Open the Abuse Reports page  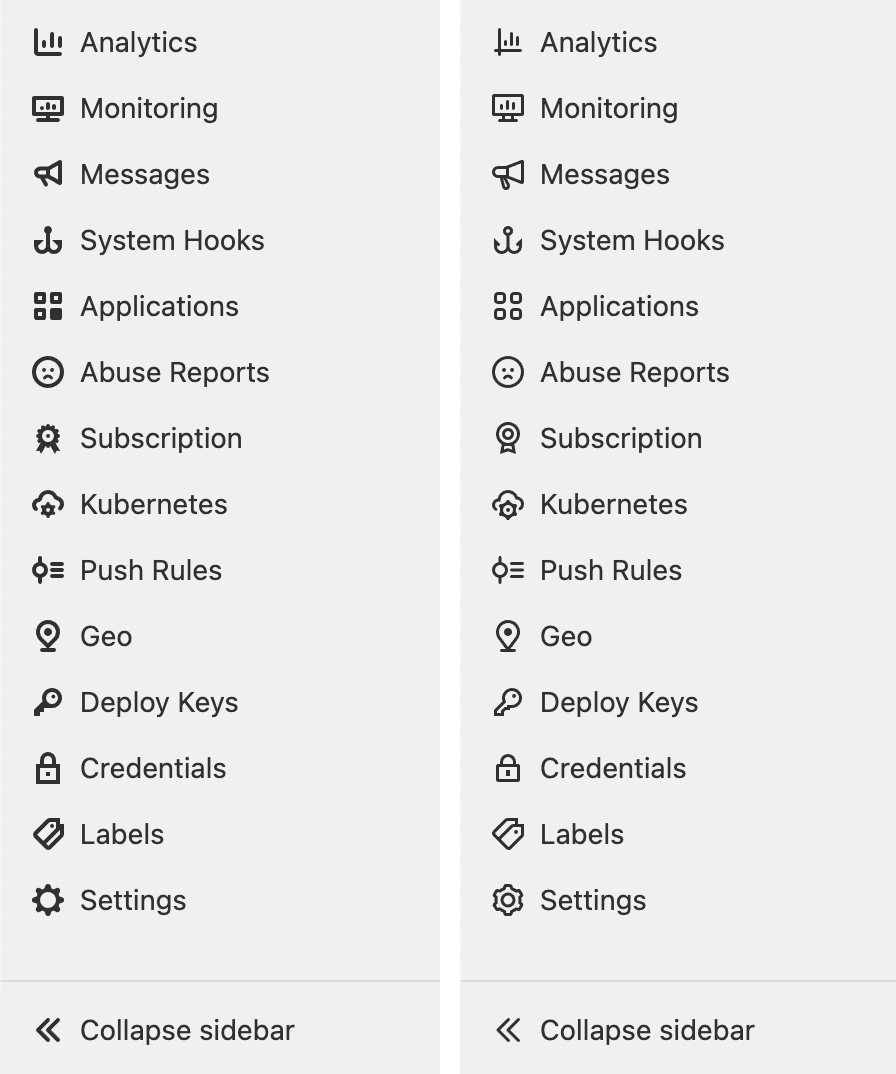pos(175,372)
